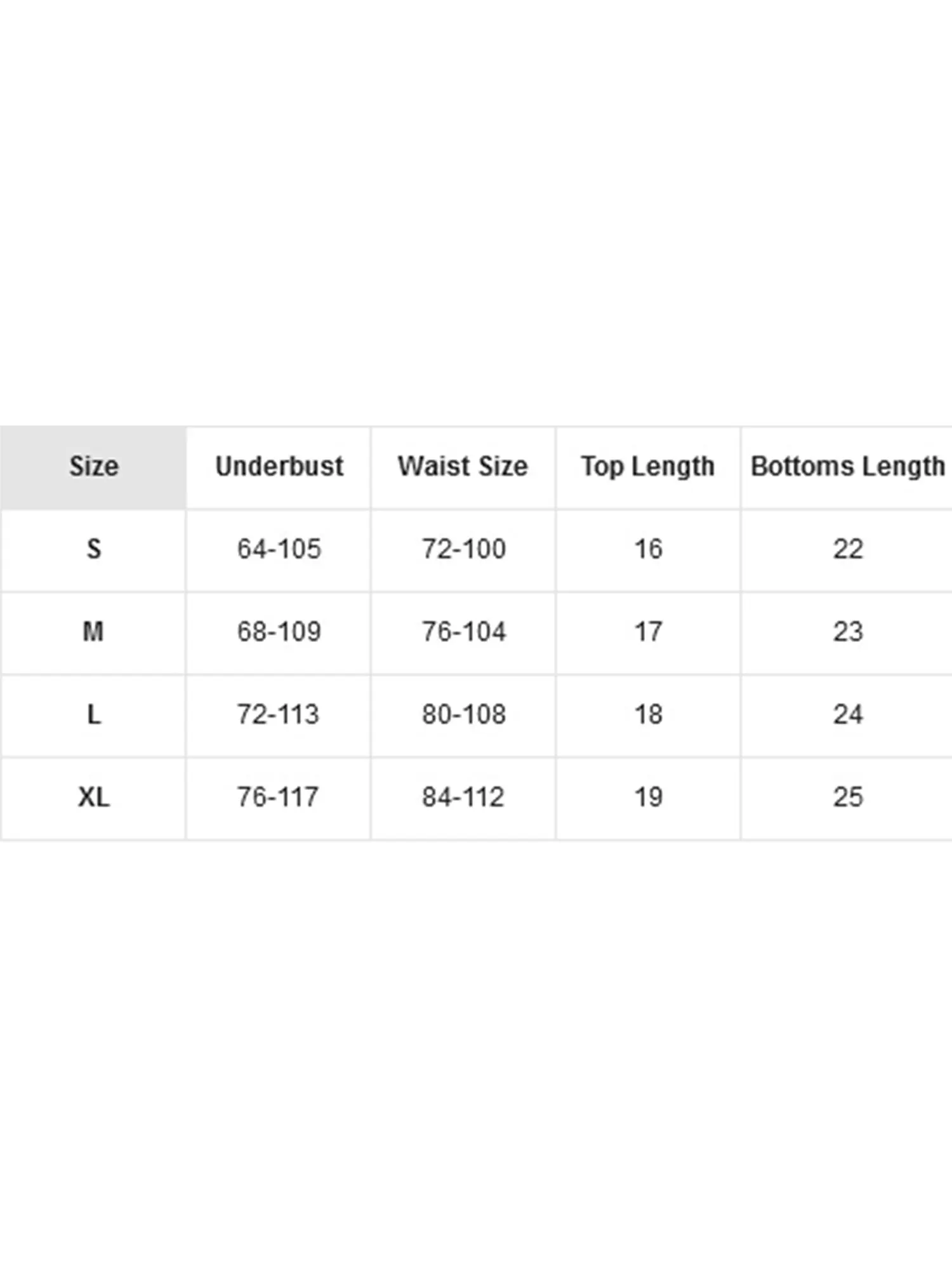Screen dimensions: 952x1270
Task: Select the 76-117 underbust value
Action: click(x=278, y=798)
